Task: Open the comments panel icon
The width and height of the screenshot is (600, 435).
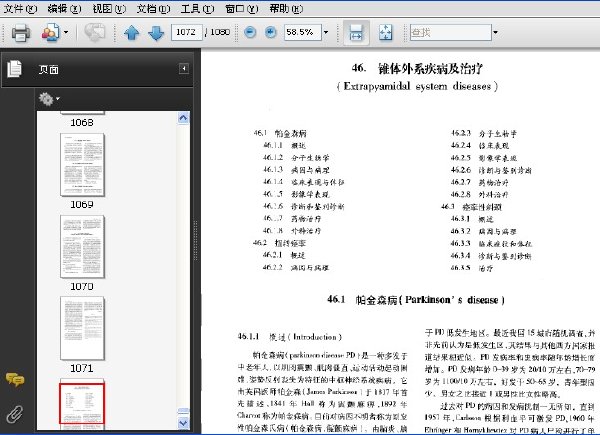Action: (15, 380)
